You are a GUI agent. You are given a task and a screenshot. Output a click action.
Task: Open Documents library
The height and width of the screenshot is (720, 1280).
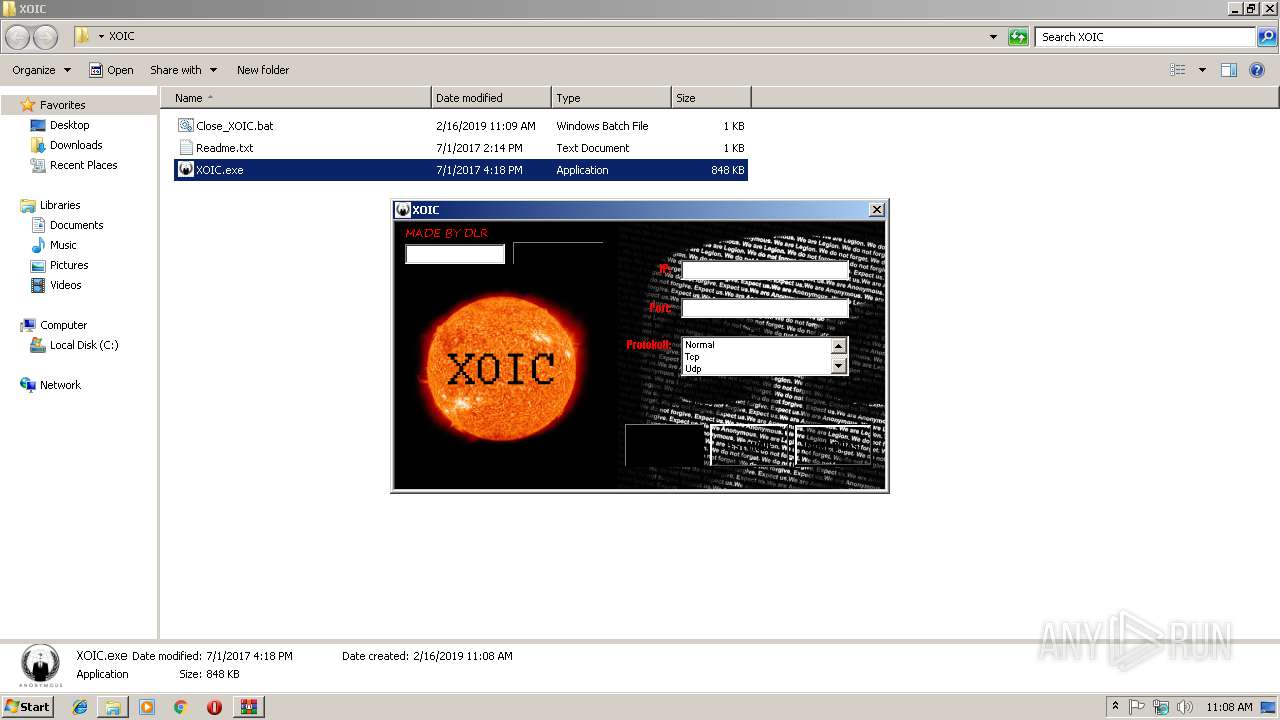click(76, 225)
